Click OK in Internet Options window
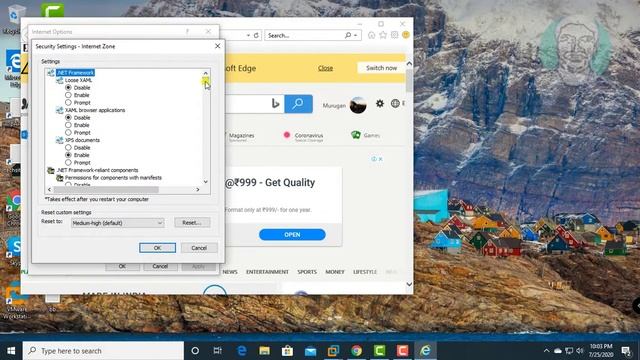 [x=122, y=266]
